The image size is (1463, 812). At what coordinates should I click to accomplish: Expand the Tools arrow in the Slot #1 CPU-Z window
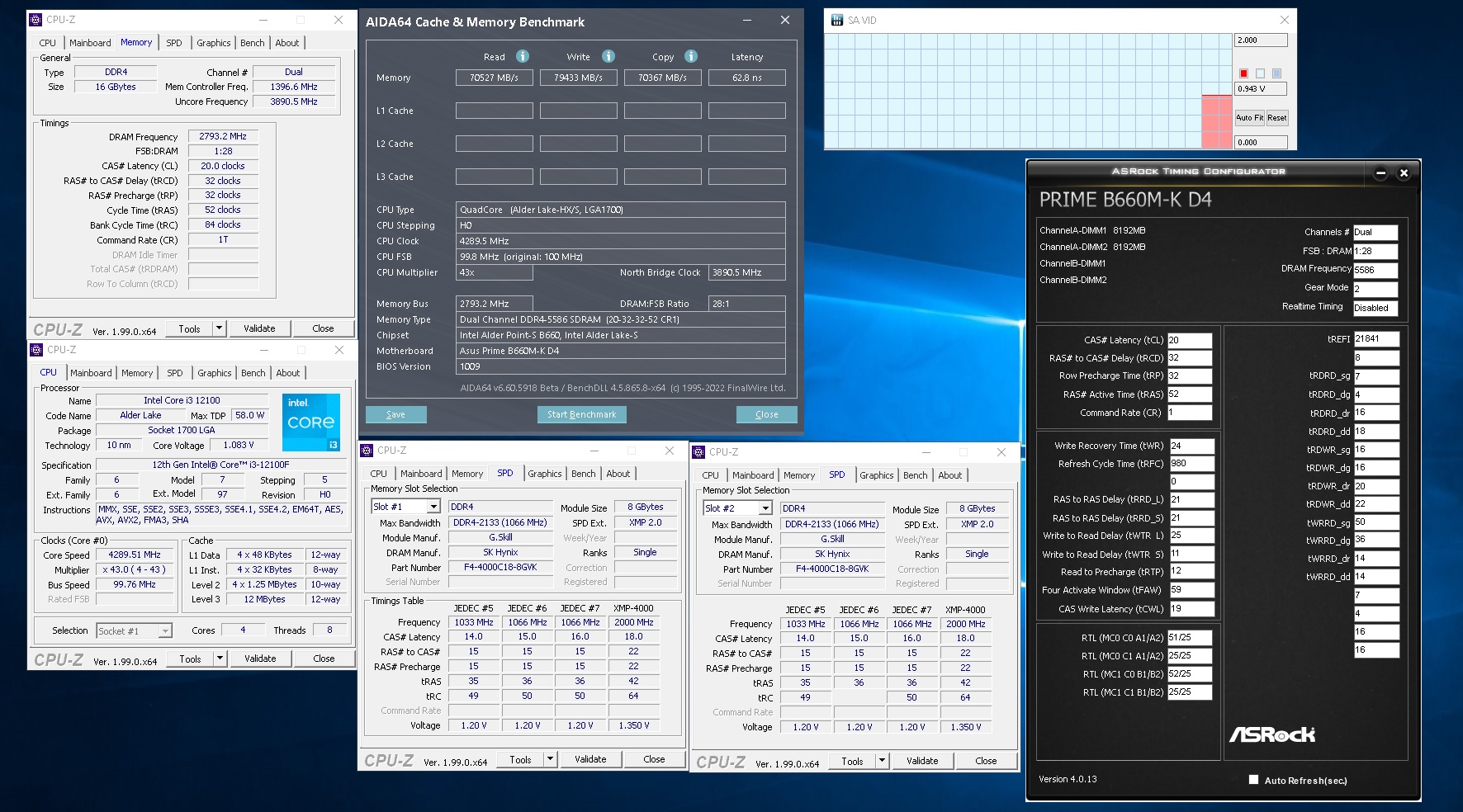(x=551, y=759)
